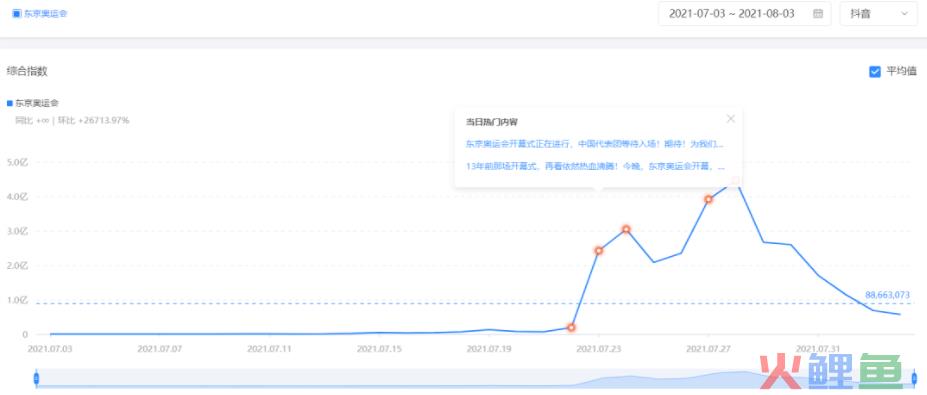Open the hot content link starting 13年前那场开幕式
The width and height of the screenshot is (927, 395).
595,167
